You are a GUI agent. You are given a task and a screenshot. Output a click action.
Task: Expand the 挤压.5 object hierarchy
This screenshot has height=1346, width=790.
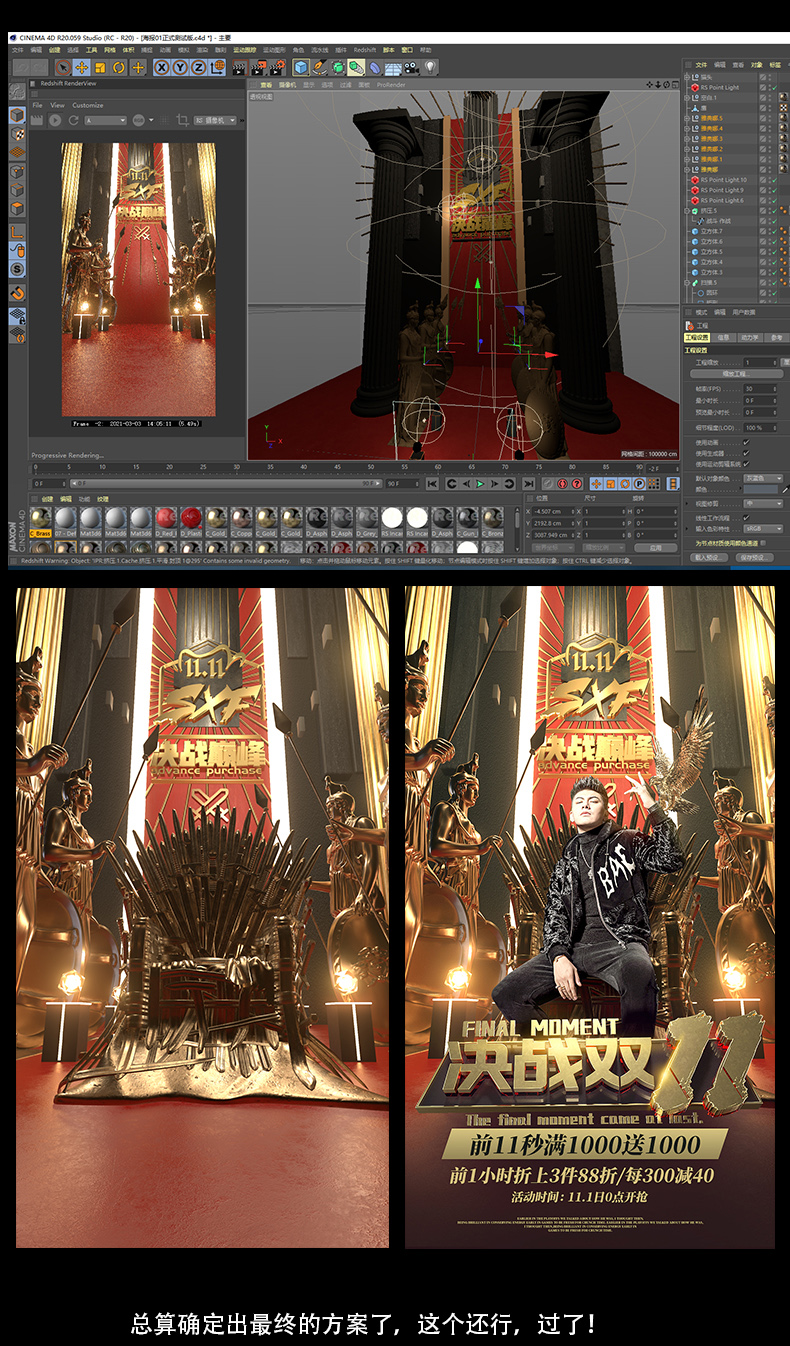687,210
